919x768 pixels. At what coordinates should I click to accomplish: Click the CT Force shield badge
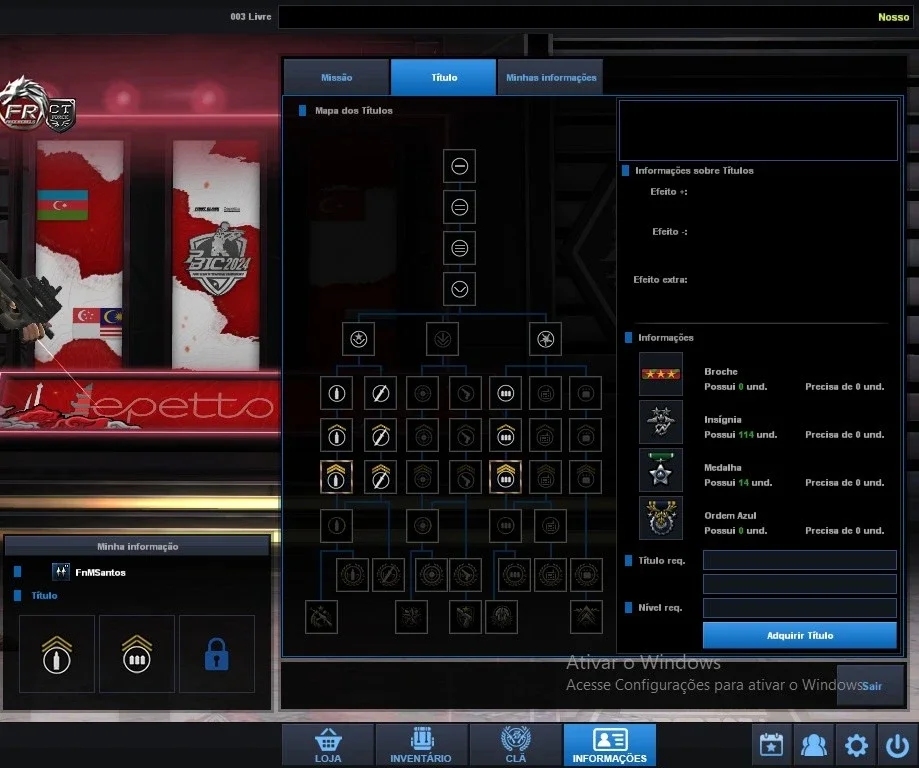(x=60, y=114)
